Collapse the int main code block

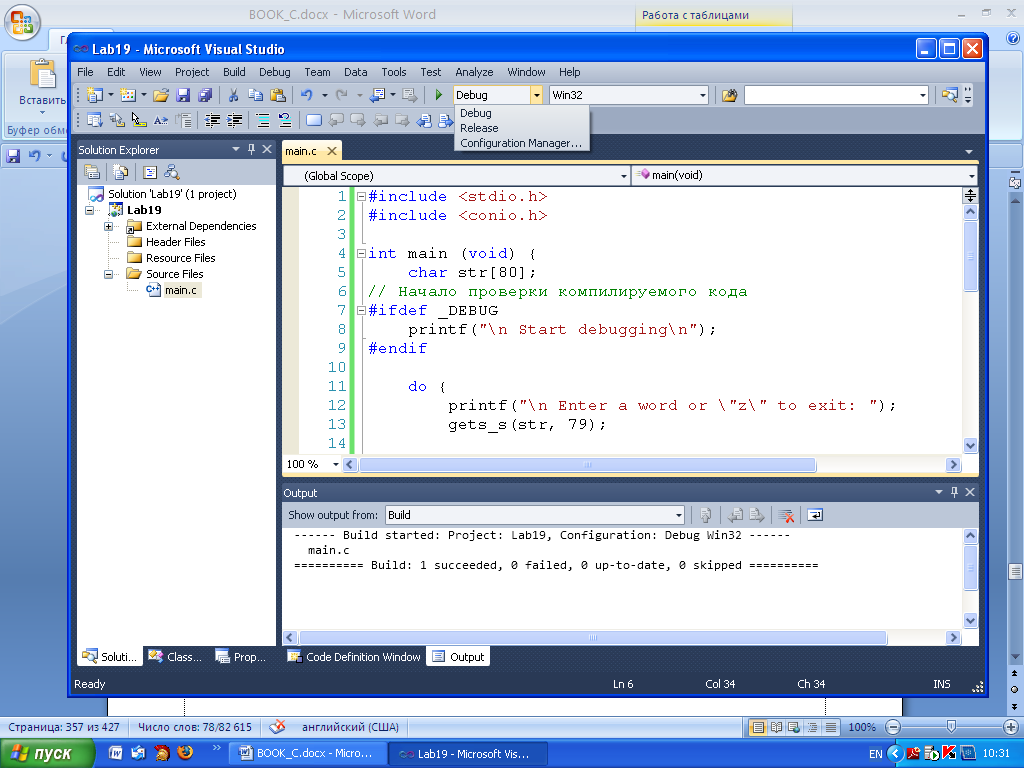[x=361, y=254]
